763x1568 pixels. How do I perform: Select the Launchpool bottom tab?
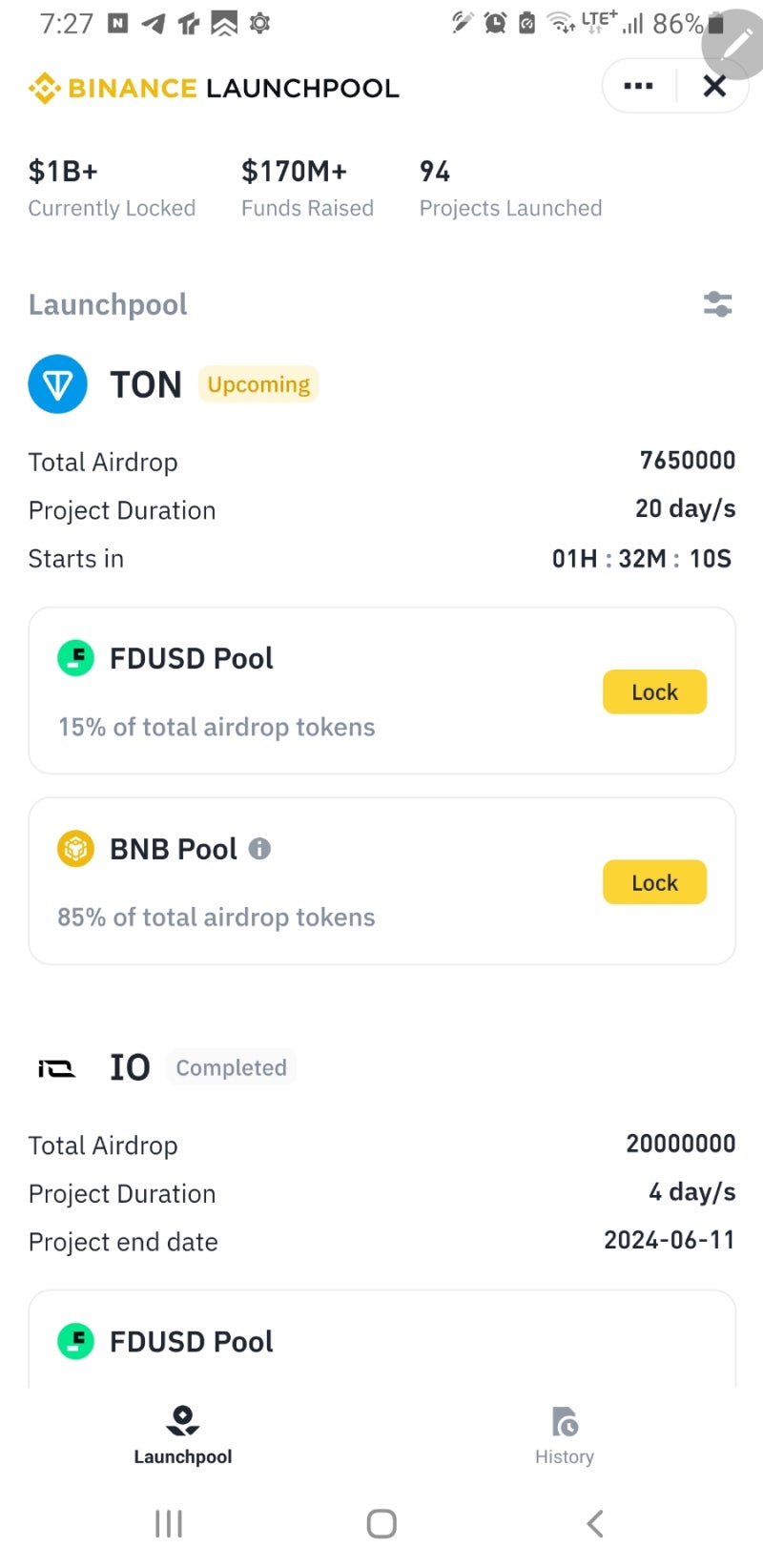click(x=183, y=1434)
